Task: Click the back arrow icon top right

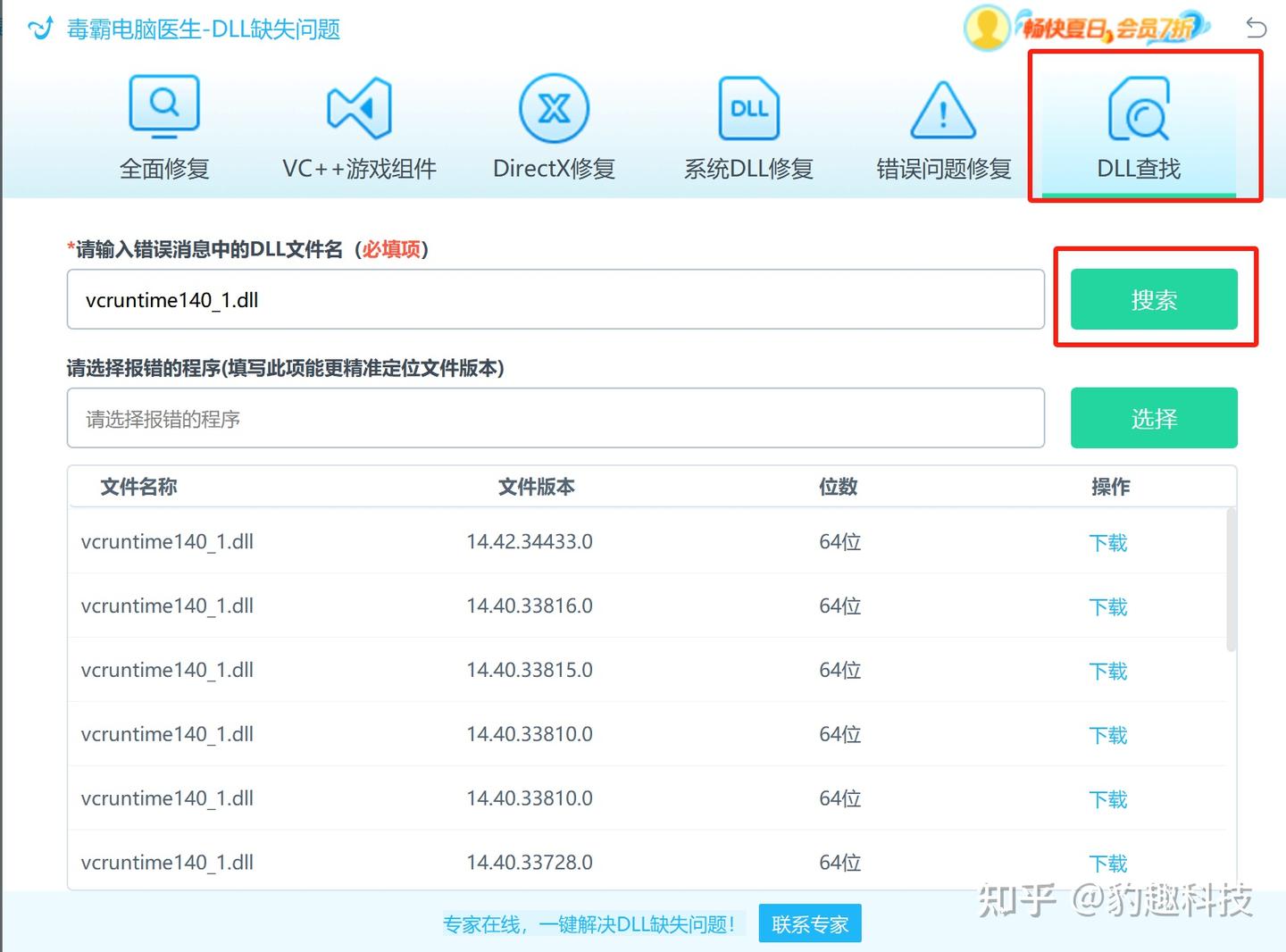Action: tap(1256, 28)
